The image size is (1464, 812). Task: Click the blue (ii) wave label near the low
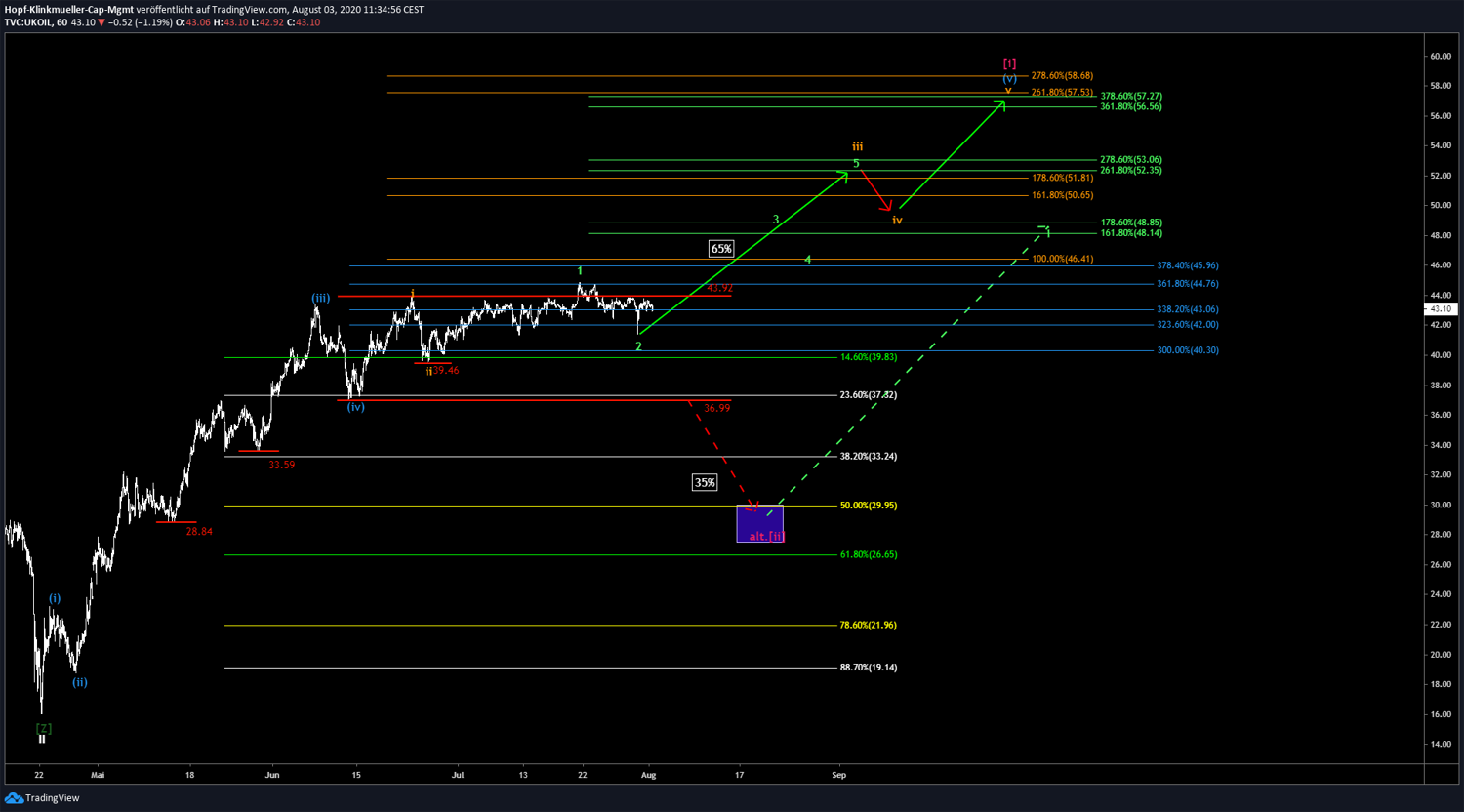(80, 682)
